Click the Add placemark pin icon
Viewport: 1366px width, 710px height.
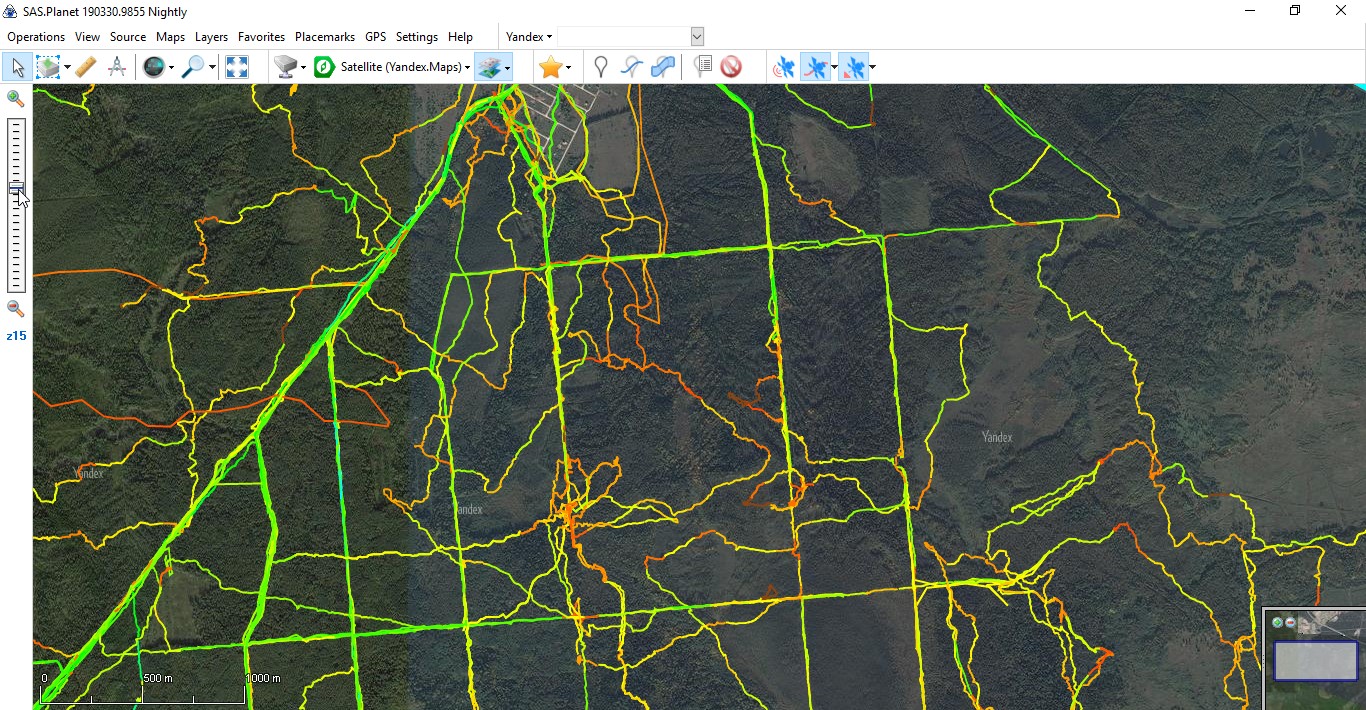pos(600,67)
